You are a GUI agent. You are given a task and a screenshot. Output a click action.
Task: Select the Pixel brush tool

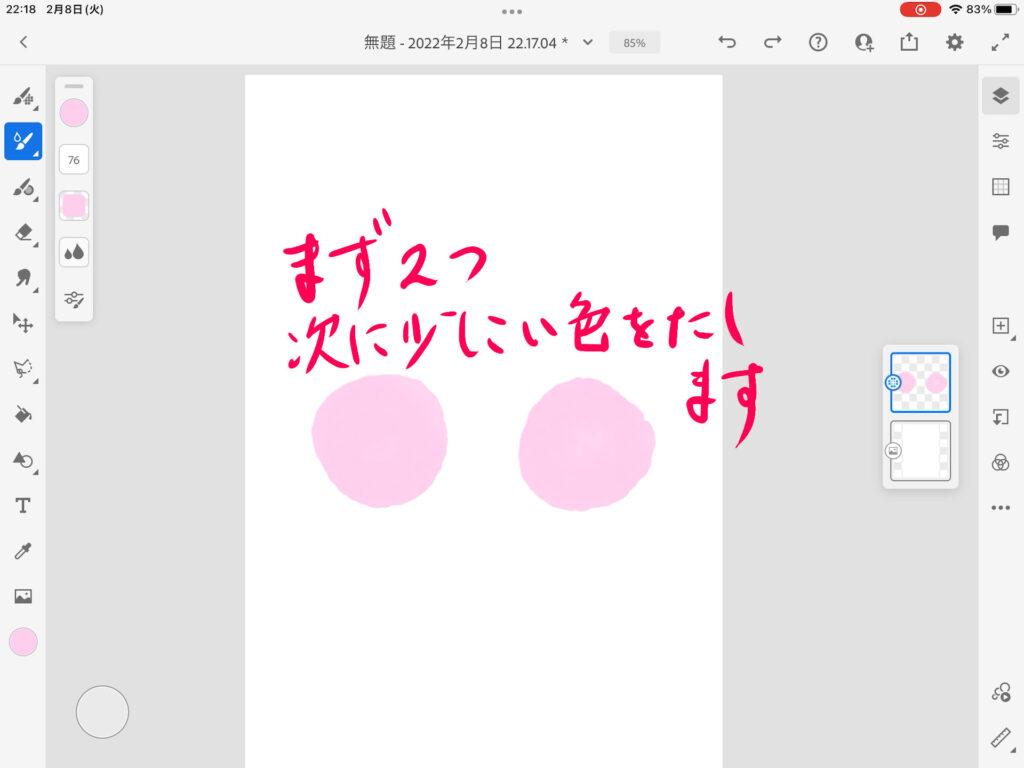pyautogui.click(x=22, y=97)
